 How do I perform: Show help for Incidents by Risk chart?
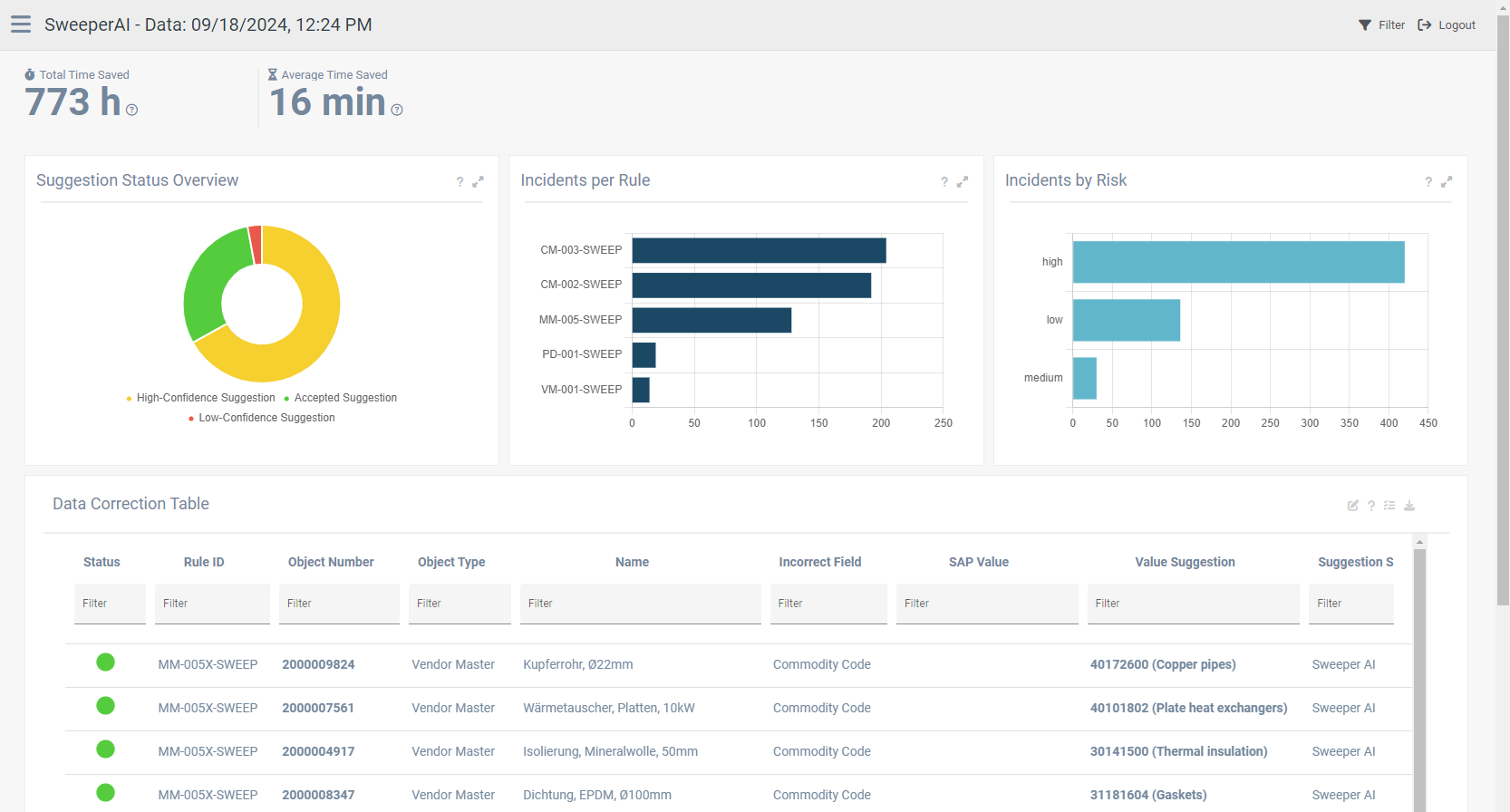pos(1428,182)
